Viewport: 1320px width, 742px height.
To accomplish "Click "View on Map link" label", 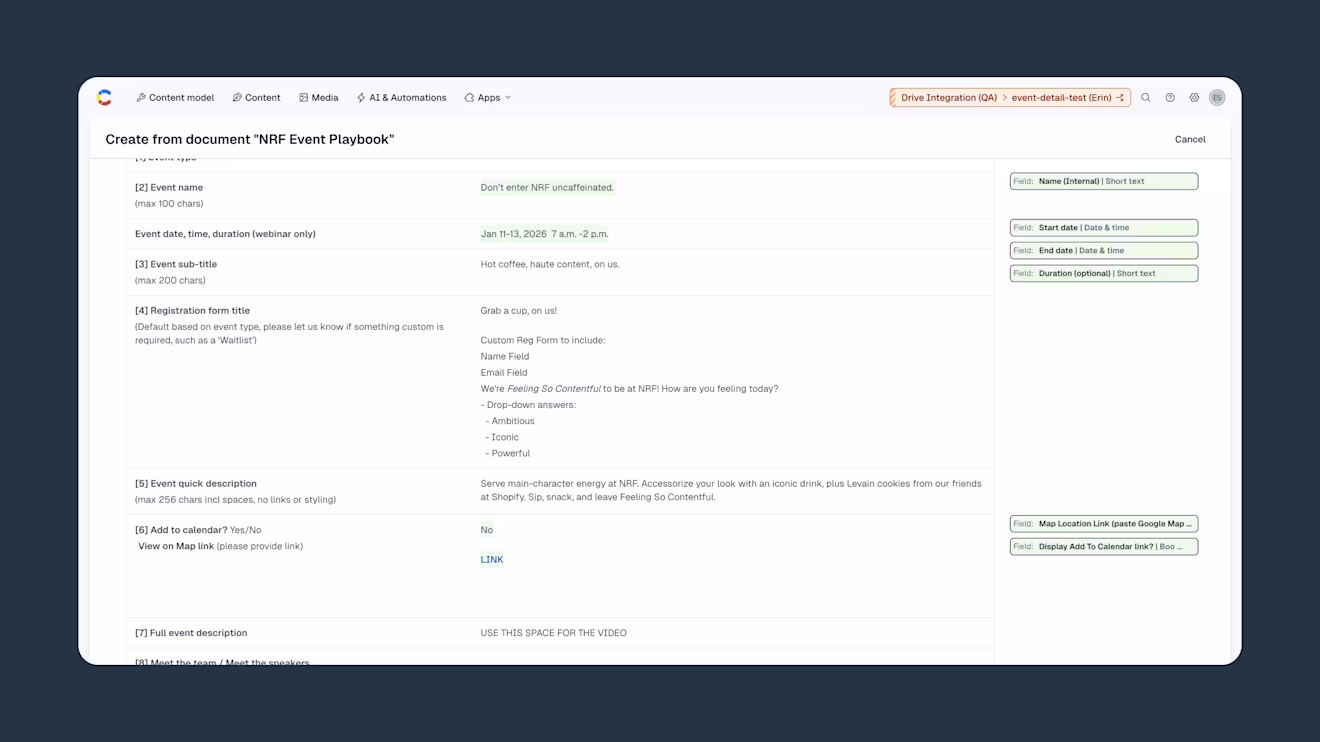I will point(176,546).
